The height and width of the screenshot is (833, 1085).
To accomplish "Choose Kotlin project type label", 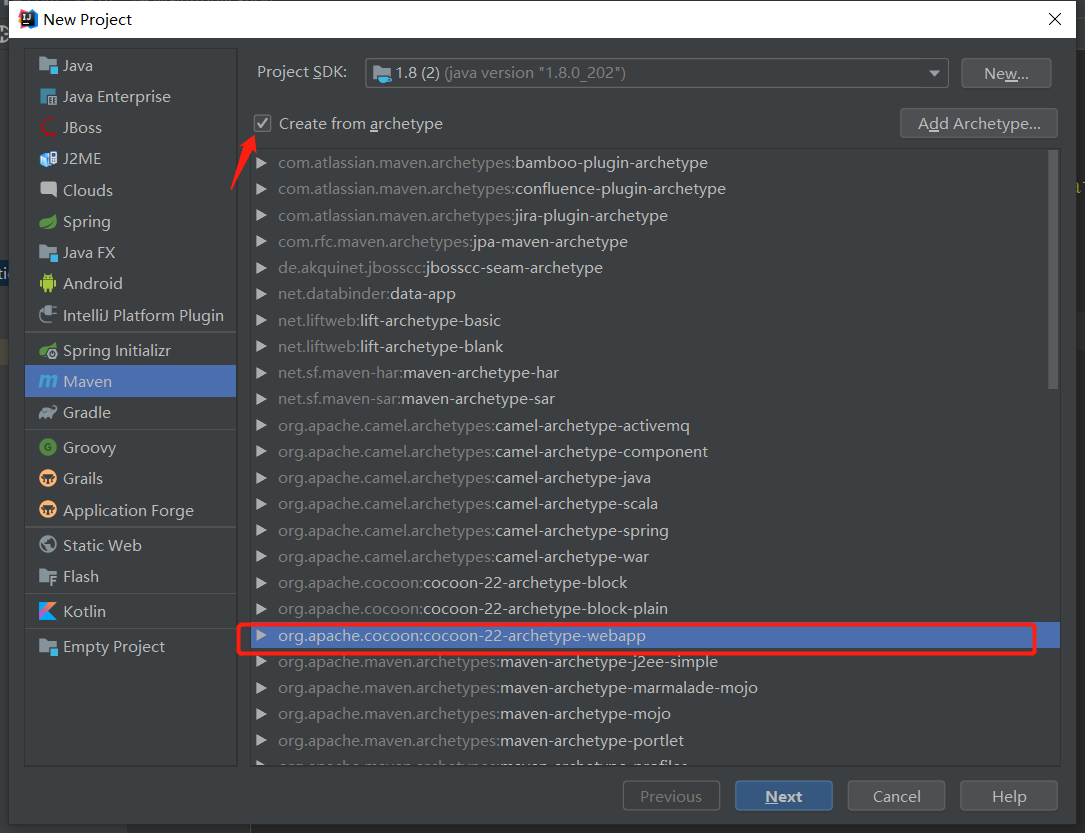I will pos(84,612).
